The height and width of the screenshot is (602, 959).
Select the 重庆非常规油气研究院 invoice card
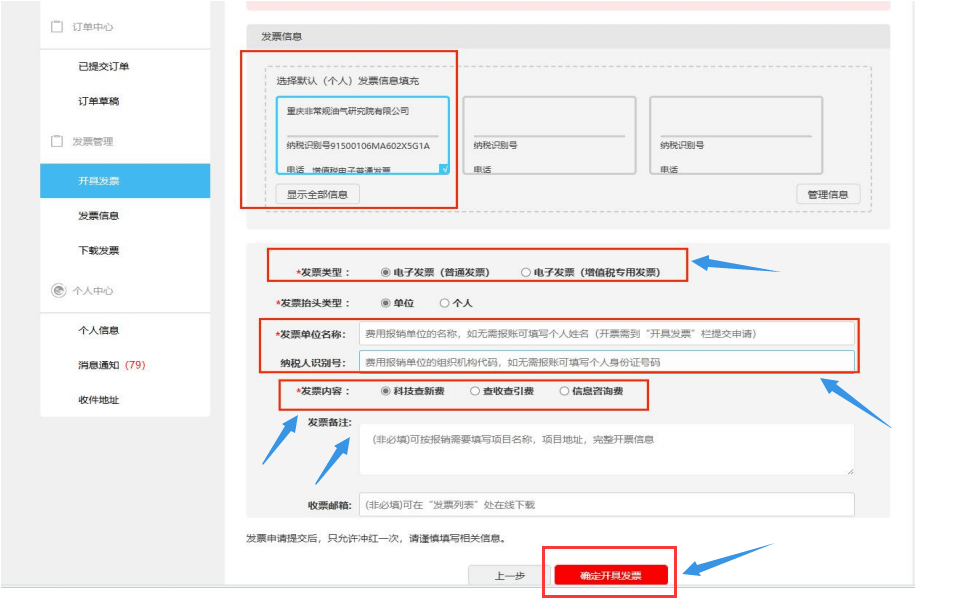click(x=362, y=135)
